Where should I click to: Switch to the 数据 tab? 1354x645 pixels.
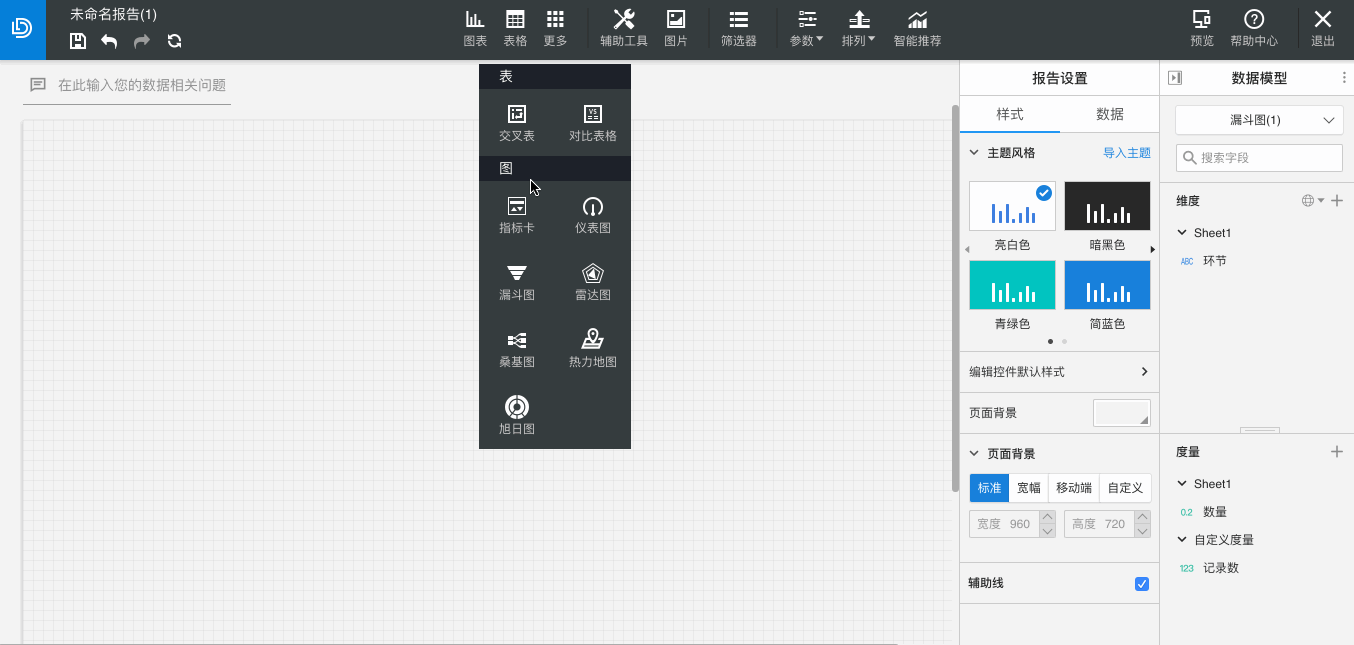(x=1109, y=114)
